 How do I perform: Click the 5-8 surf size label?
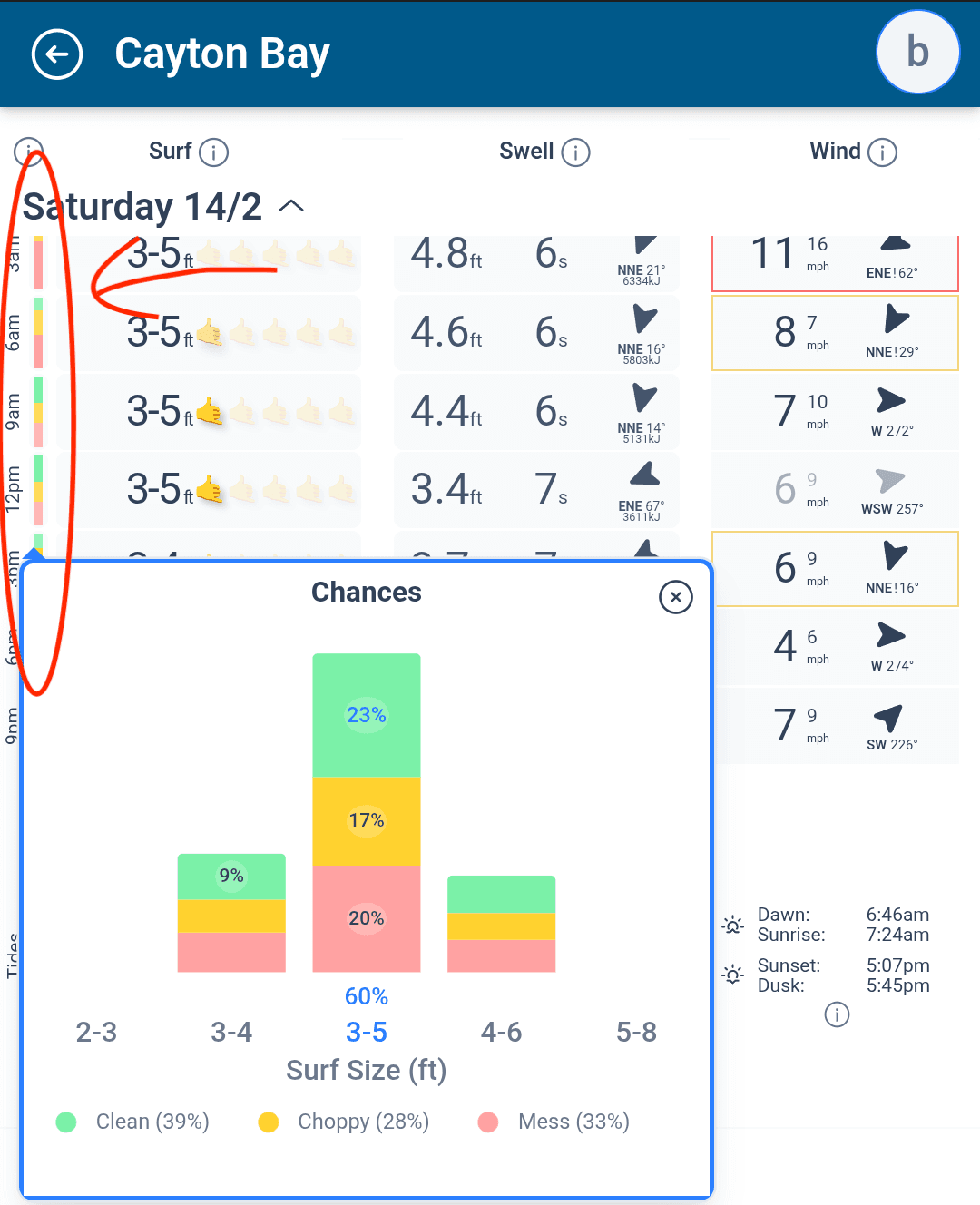point(636,1032)
